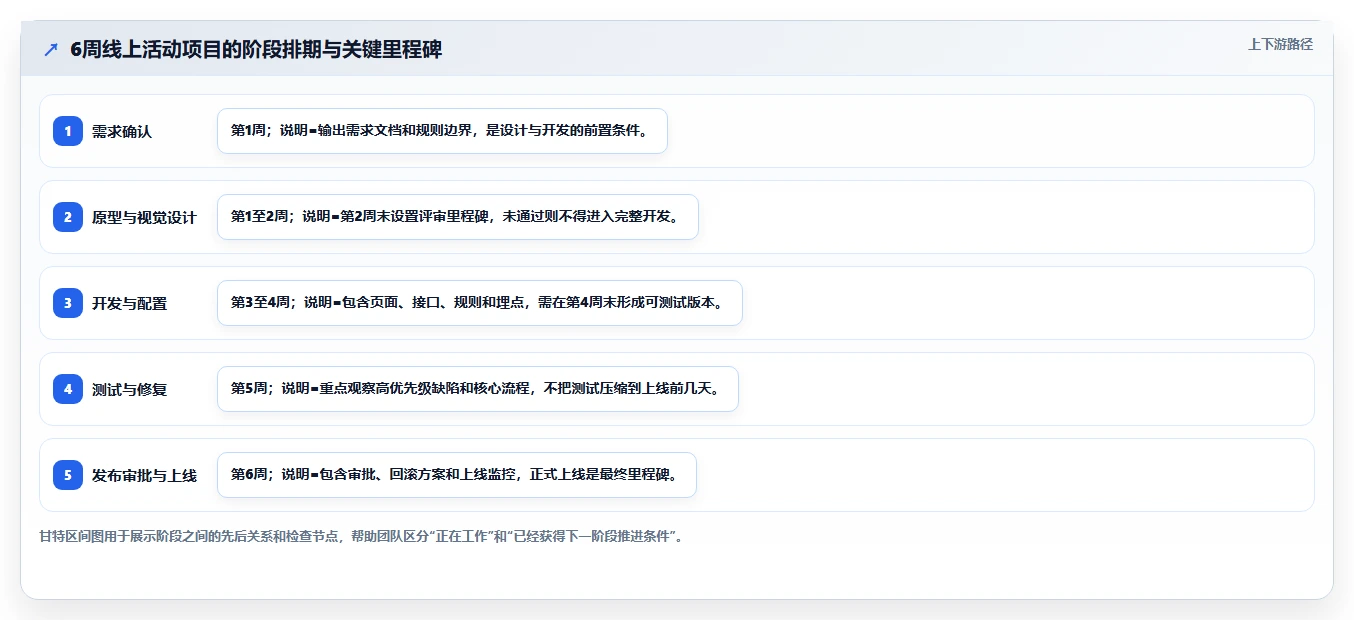Click the 开发与配置 stage label
Viewport: 1354px width, 620px height.
coord(129,303)
